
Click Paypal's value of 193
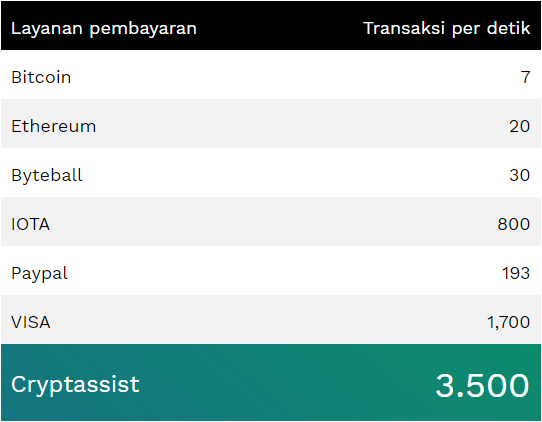point(516,273)
